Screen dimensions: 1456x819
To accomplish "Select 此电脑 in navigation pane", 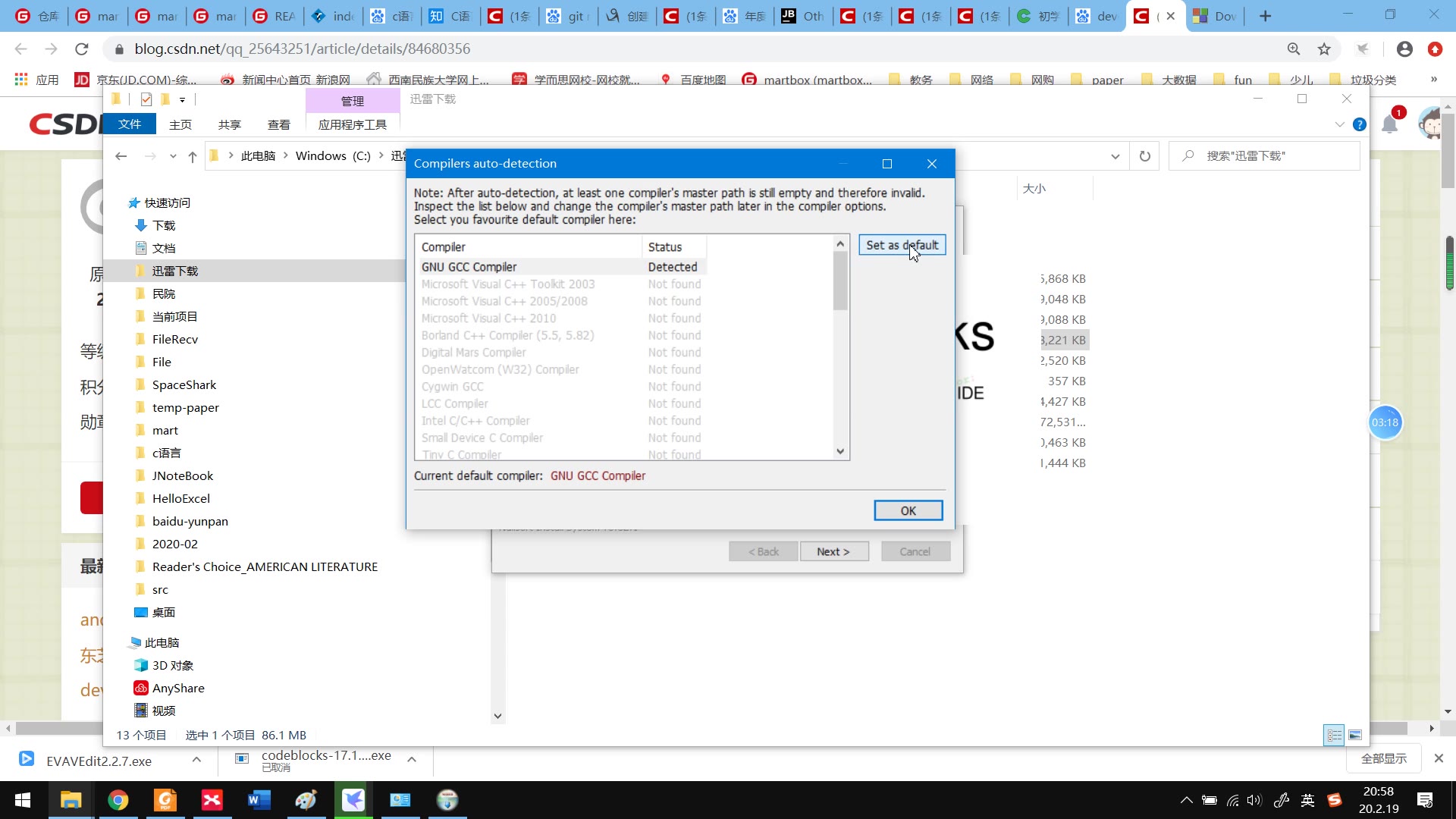I will point(155,642).
